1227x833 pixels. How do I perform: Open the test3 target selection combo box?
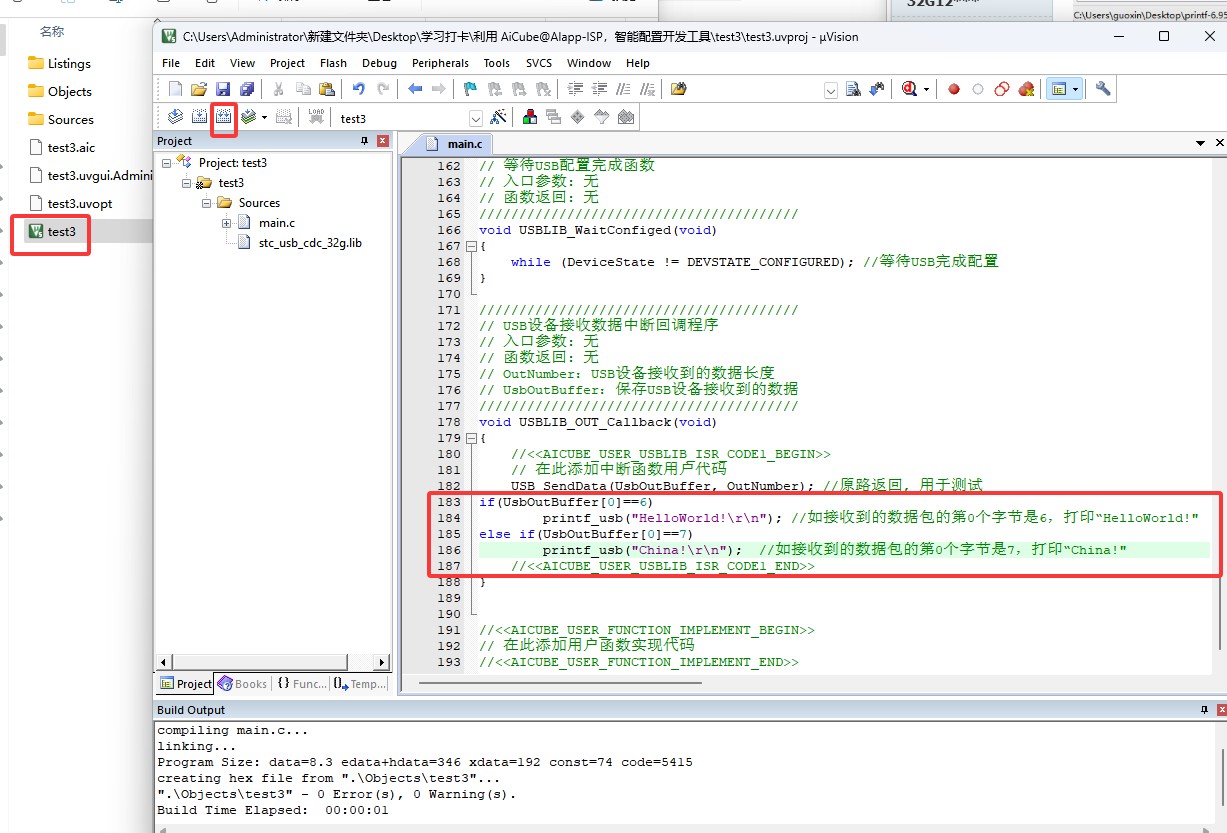pos(409,118)
